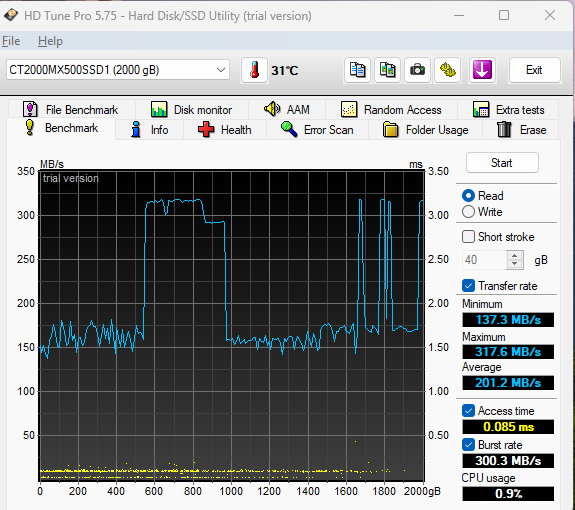
Task: Switch to the Error Scan tab
Action: pyautogui.click(x=317, y=130)
